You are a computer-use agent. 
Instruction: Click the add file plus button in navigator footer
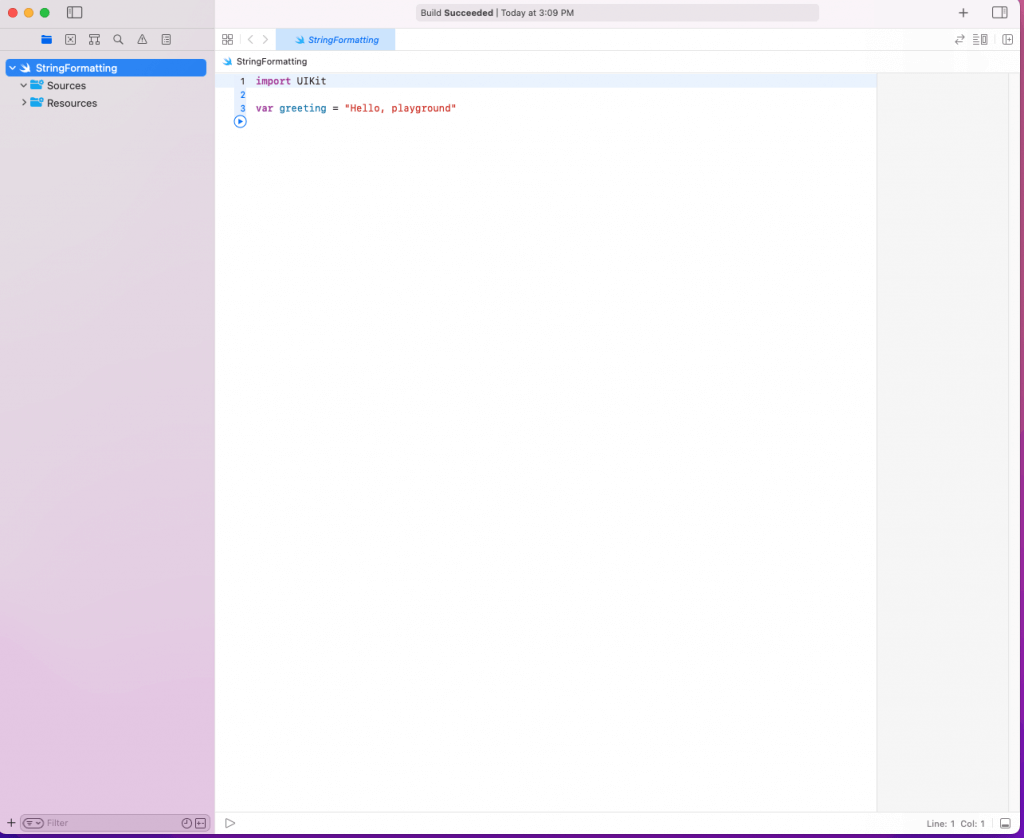[x=11, y=823]
